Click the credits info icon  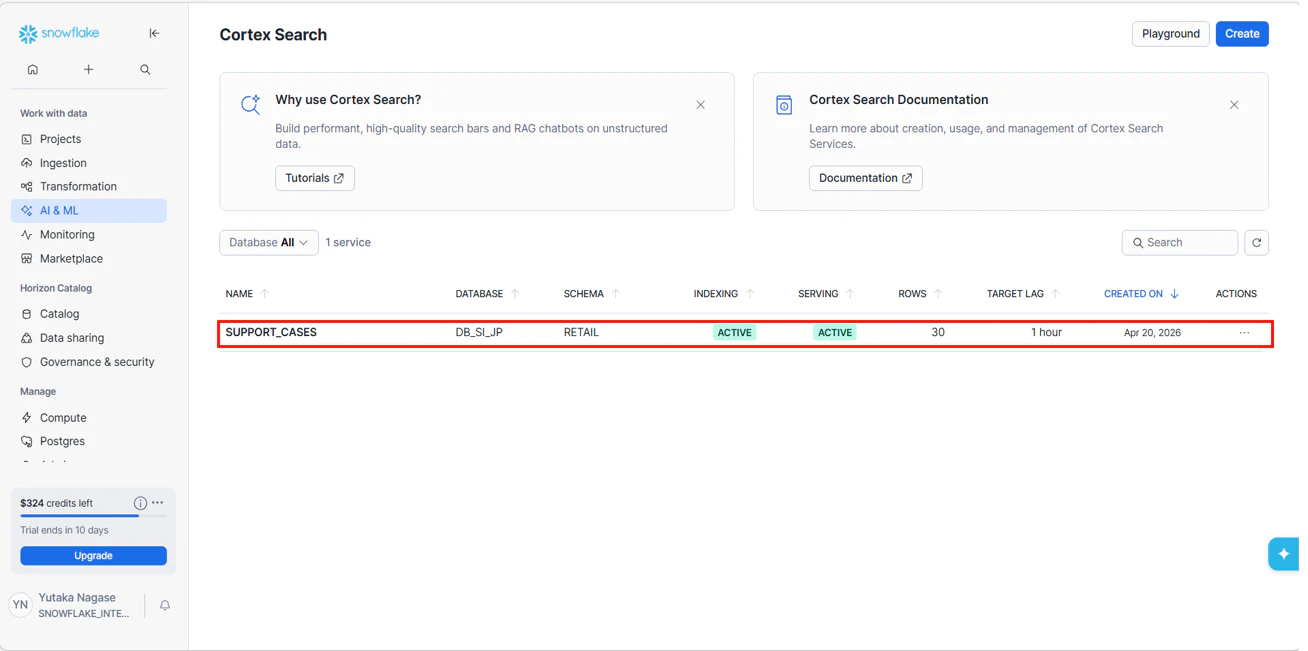140,503
